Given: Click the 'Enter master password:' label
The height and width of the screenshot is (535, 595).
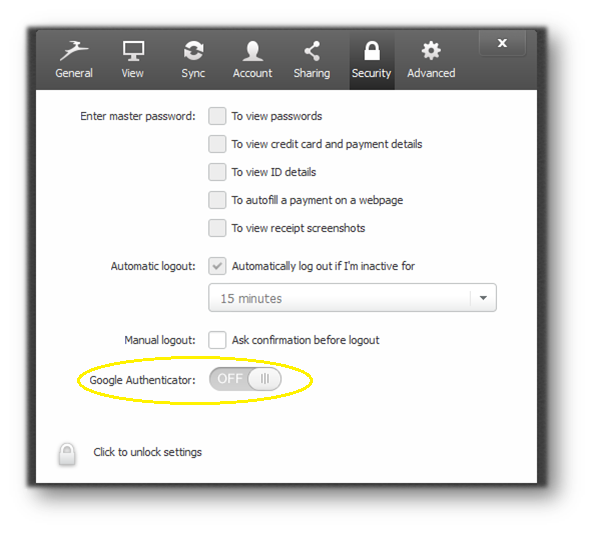Looking at the screenshot, I should click(138, 116).
